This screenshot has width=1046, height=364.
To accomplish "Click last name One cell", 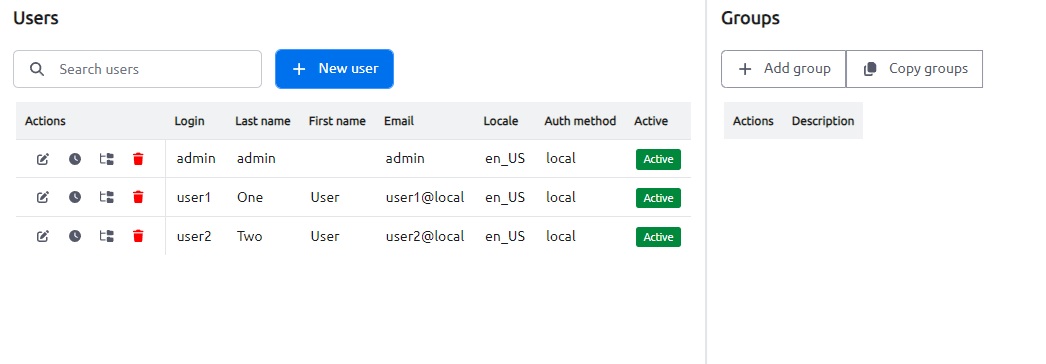I will 250,197.
